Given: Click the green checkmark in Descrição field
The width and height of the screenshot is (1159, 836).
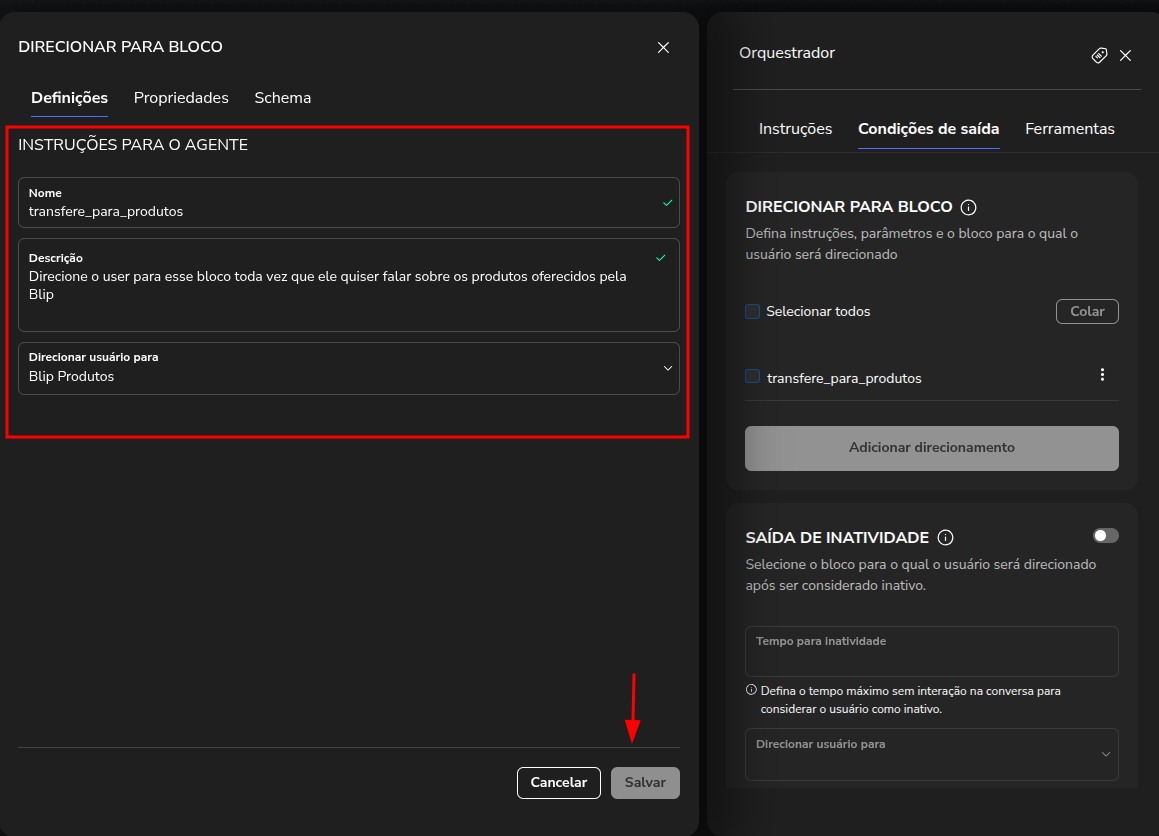Looking at the screenshot, I should pos(660,258).
